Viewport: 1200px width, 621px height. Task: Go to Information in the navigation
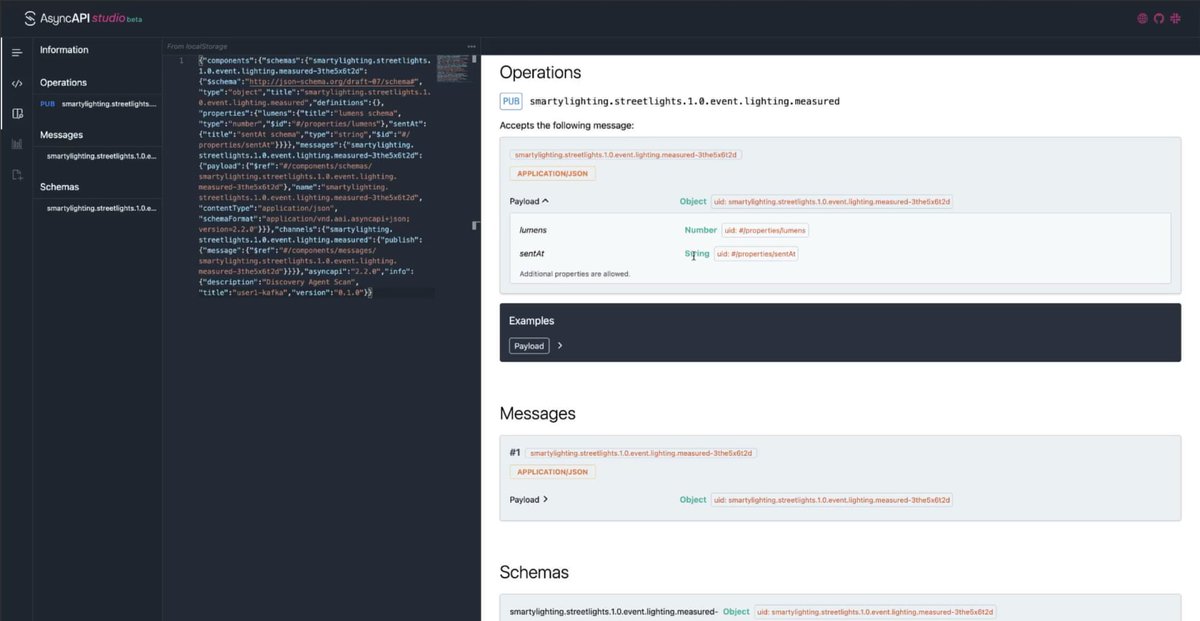(x=64, y=50)
